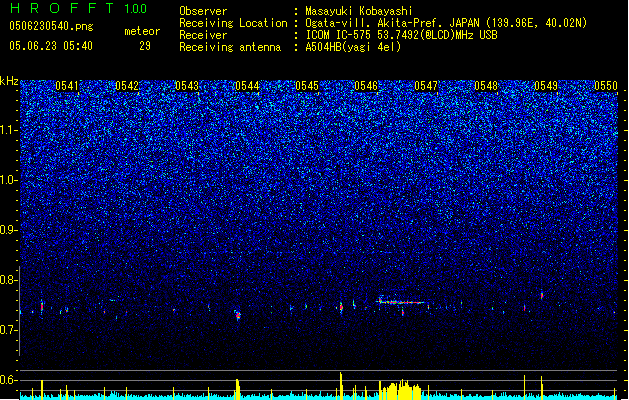Image resolution: width=629 pixels, height=400 pixels.
Task: Click the 0544 time marker
Action: (x=247, y=86)
